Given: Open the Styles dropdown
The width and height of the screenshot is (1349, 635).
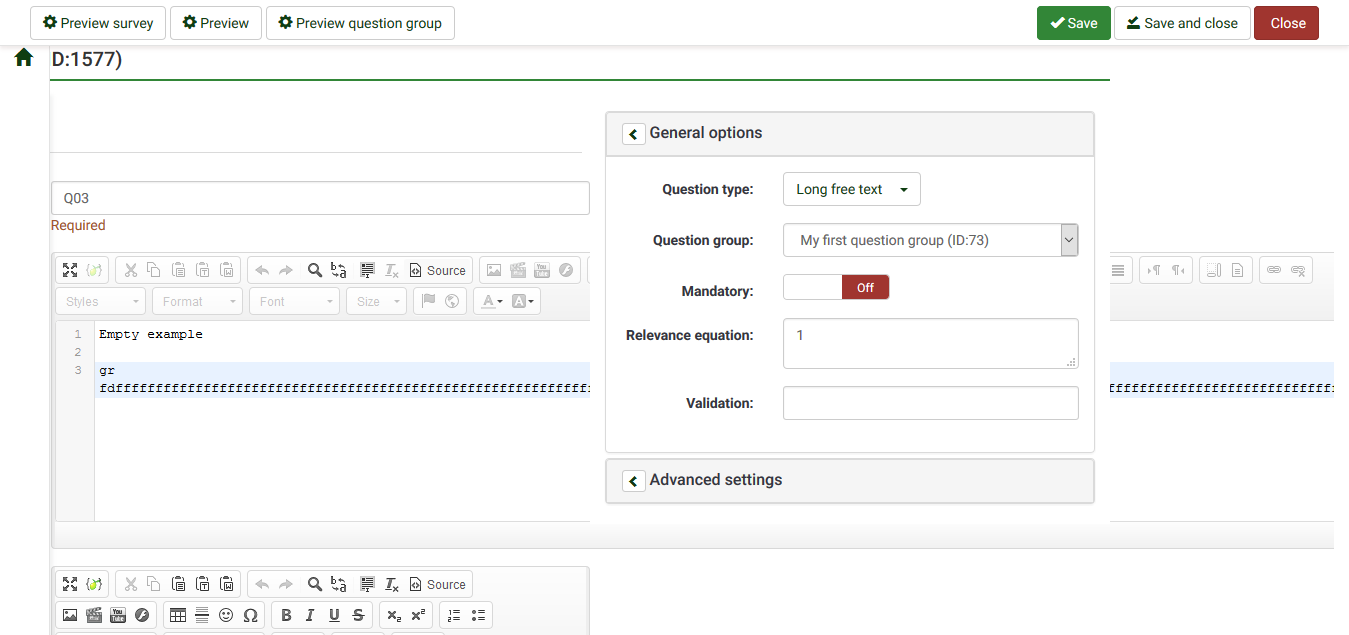Looking at the screenshot, I should click(100, 301).
